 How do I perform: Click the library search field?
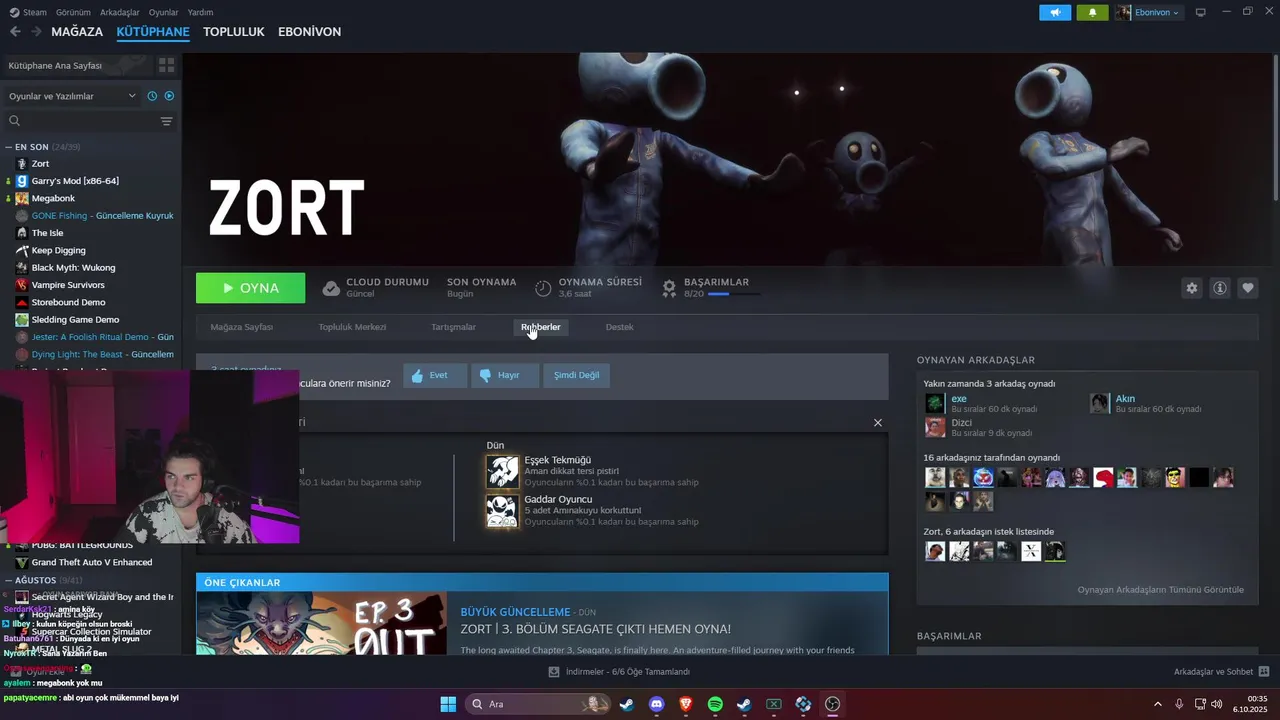coord(80,121)
